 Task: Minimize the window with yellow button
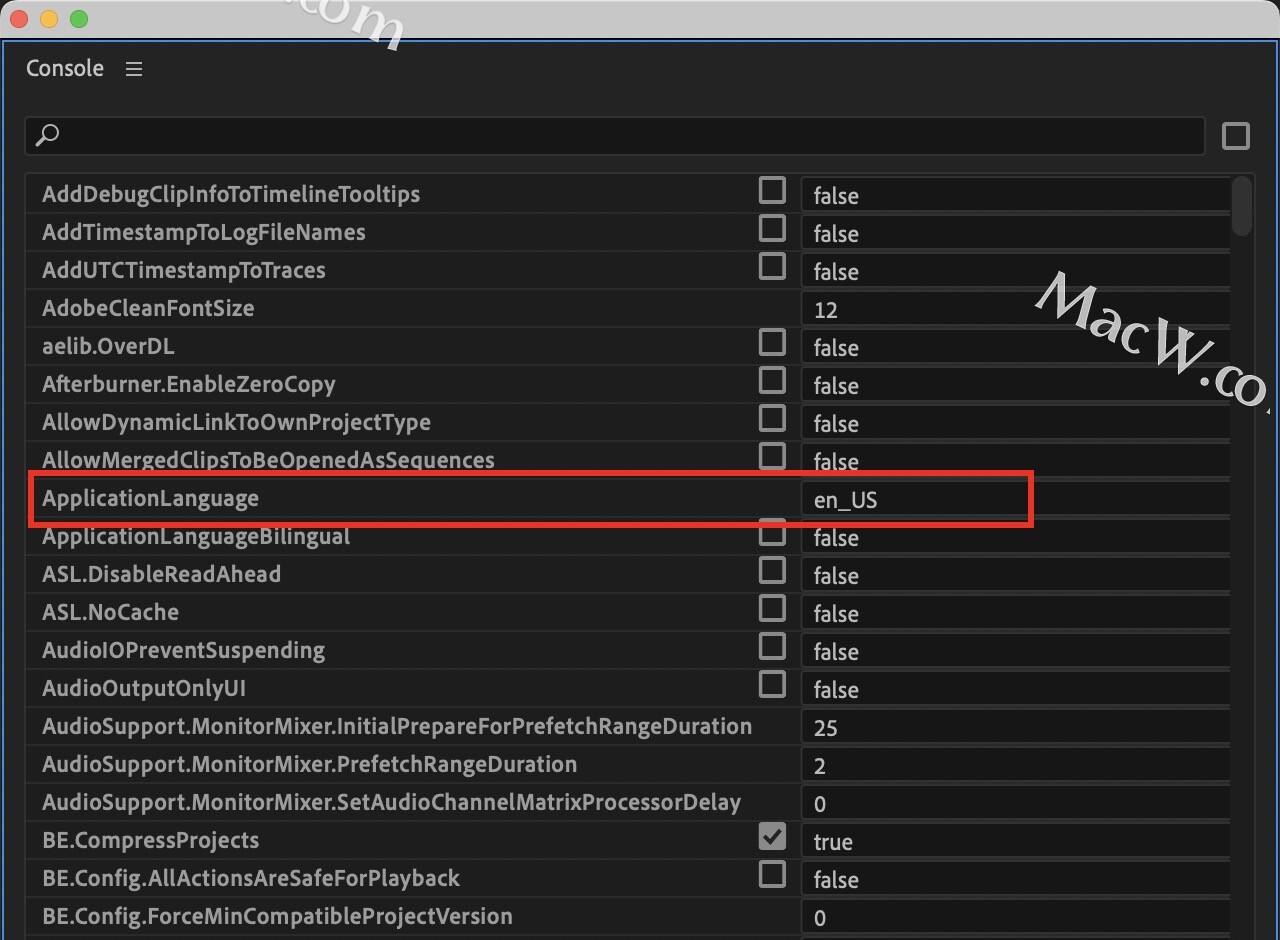[x=48, y=19]
